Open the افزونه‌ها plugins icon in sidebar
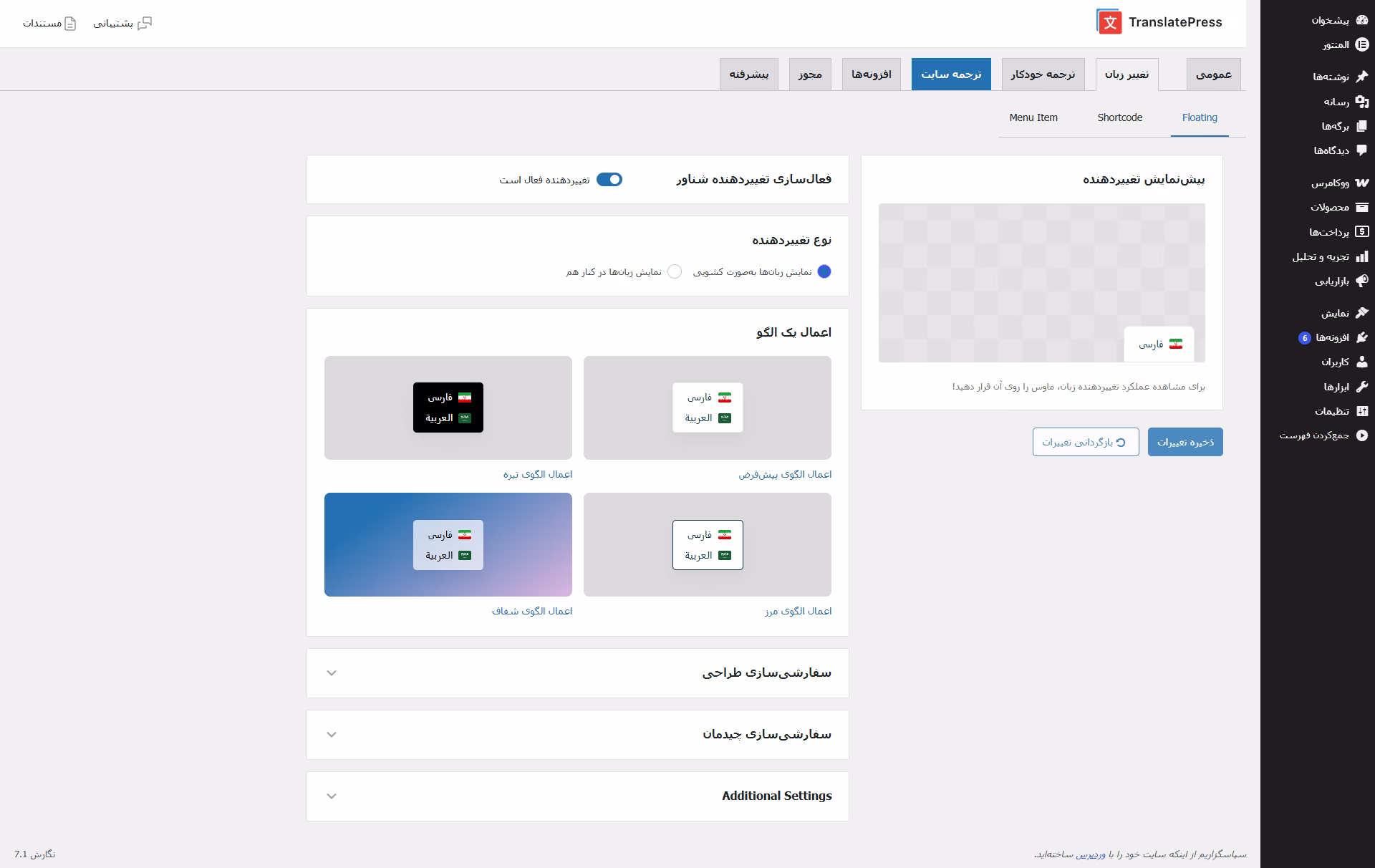1375x868 pixels. pos(1361,337)
